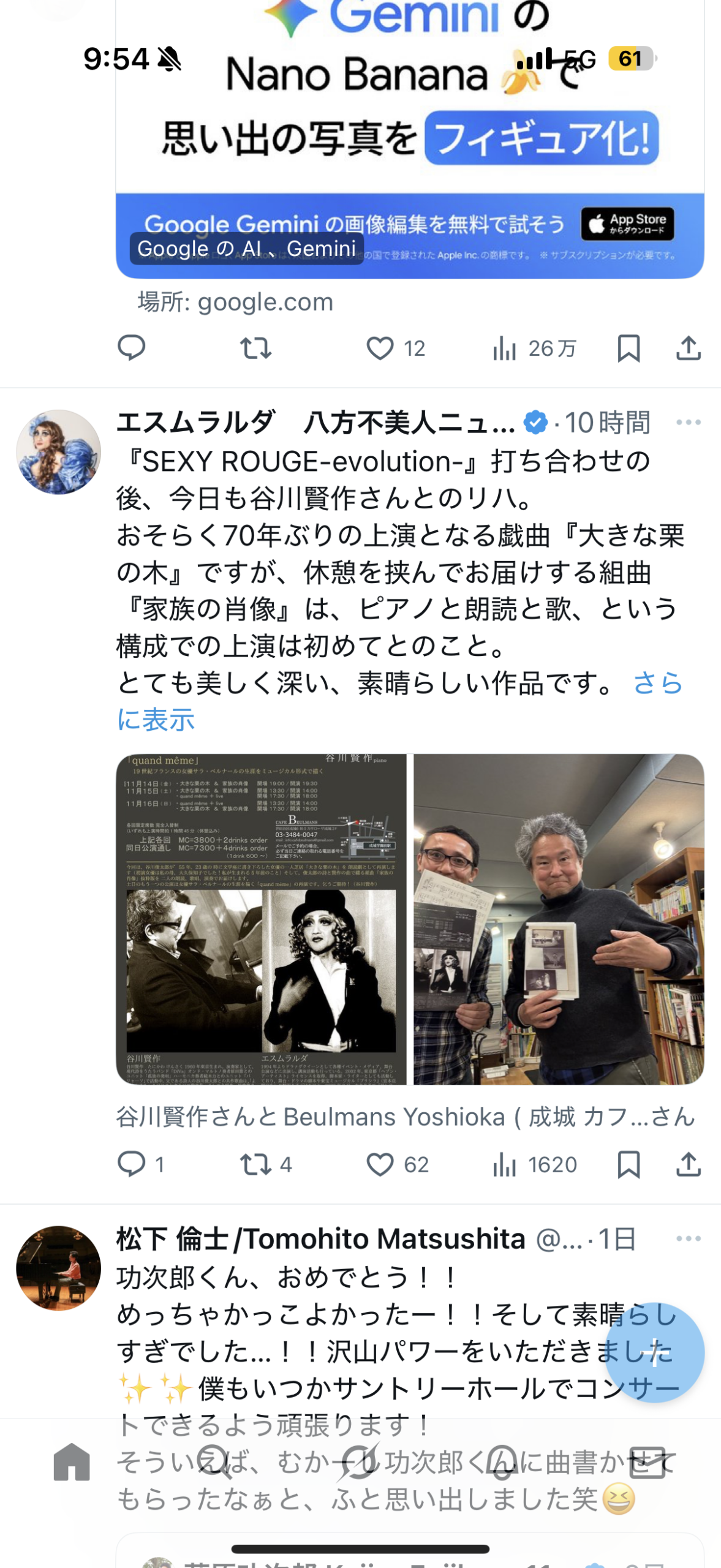
Task: Open the quand même flyer image
Action: pyautogui.click(x=262, y=919)
